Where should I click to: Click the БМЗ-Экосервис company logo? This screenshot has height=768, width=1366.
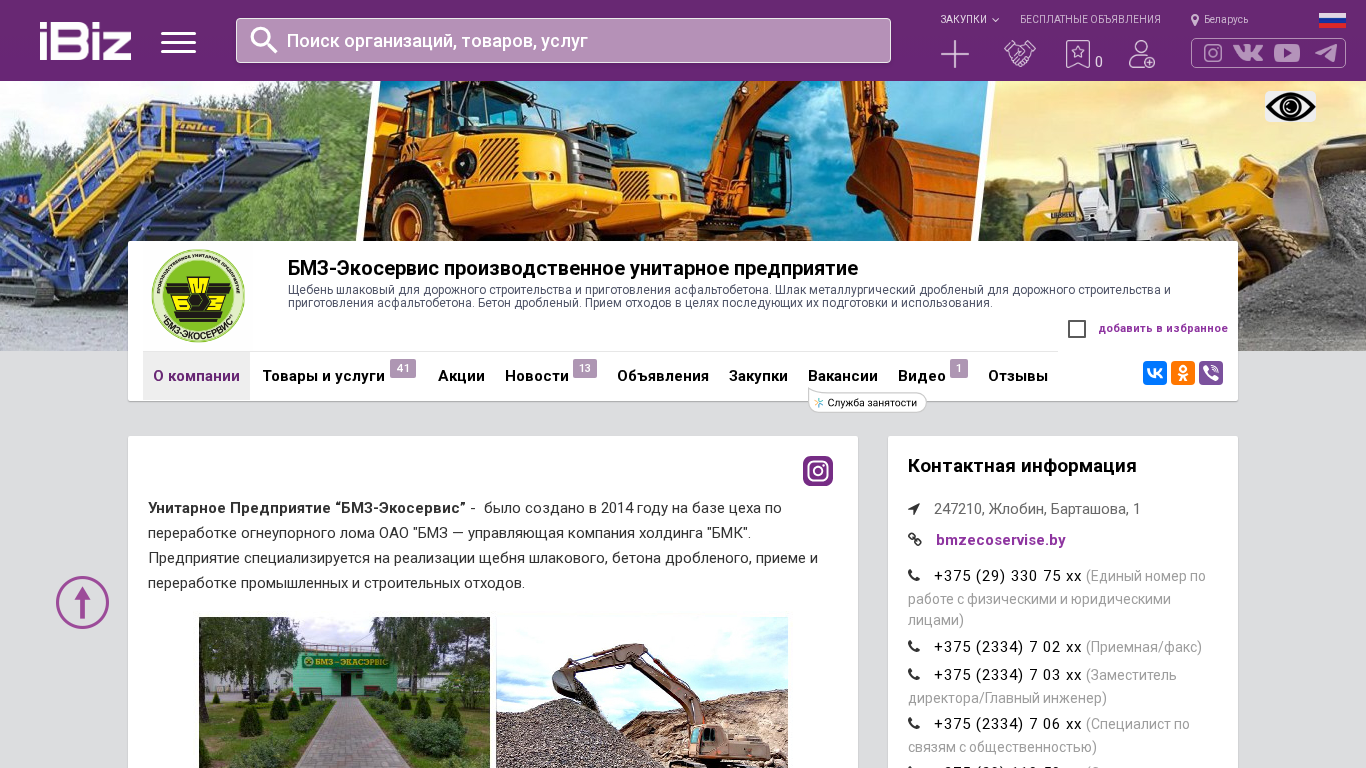click(x=198, y=296)
